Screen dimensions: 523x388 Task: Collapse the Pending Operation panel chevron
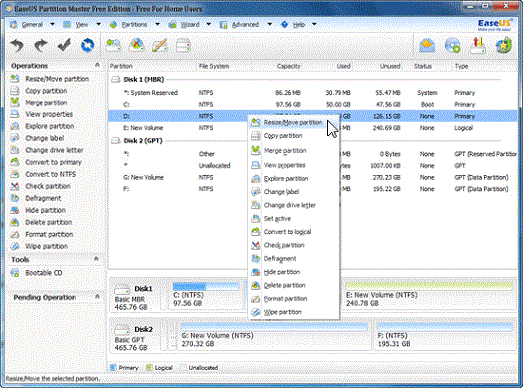(x=97, y=296)
